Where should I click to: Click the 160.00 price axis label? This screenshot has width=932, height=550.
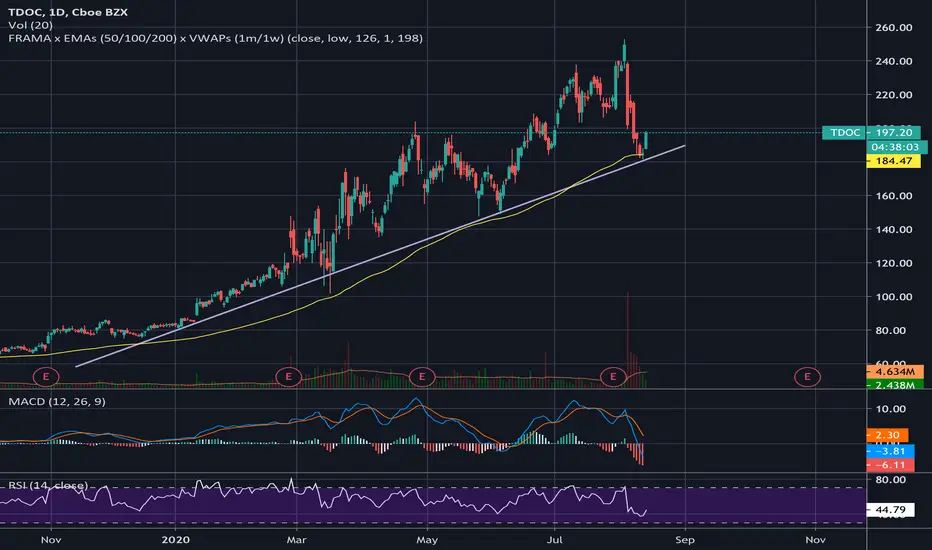893,196
